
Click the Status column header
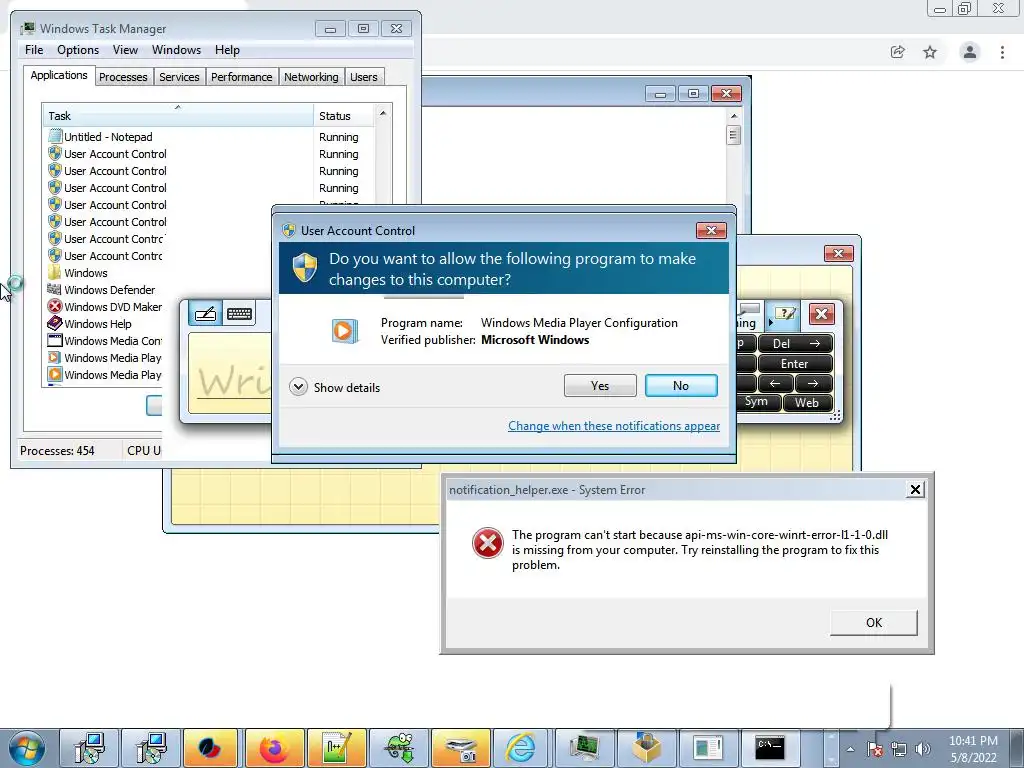(x=344, y=116)
